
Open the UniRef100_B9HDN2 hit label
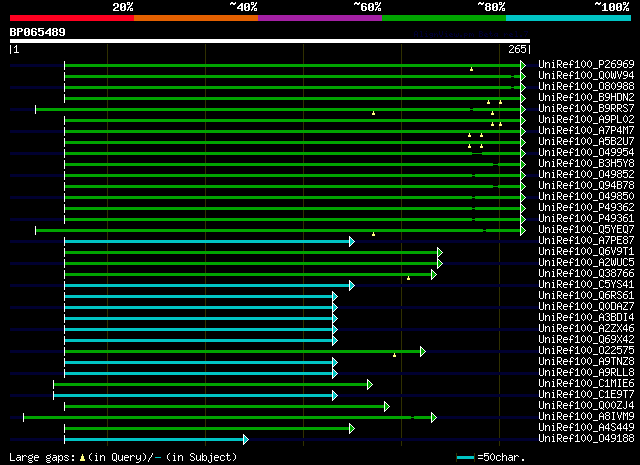[586, 97]
